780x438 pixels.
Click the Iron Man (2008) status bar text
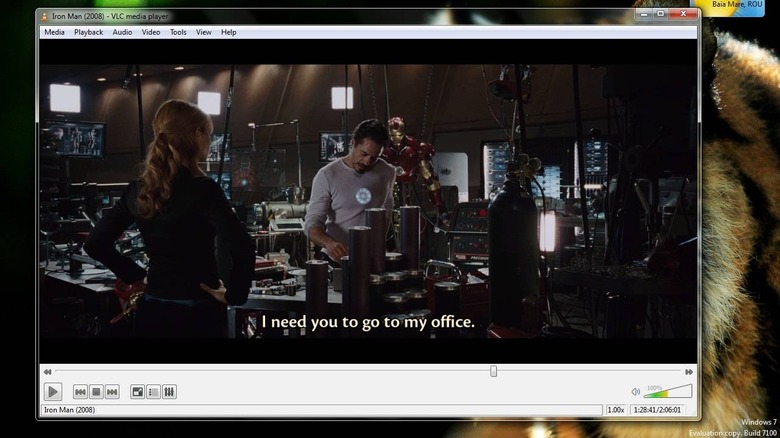click(70, 410)
